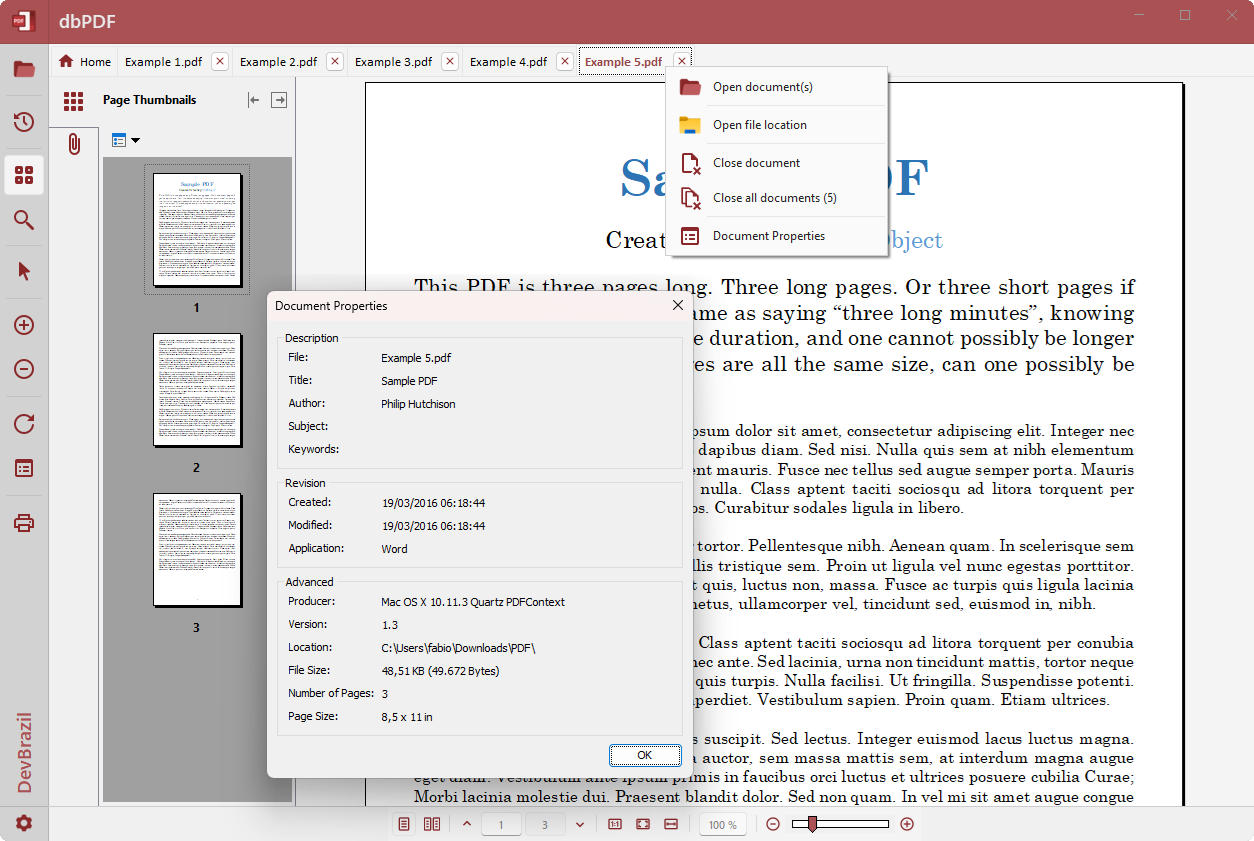The image size is (1254, 841).
Task: Close the Example 5.pdf tab
Action: 681,61
